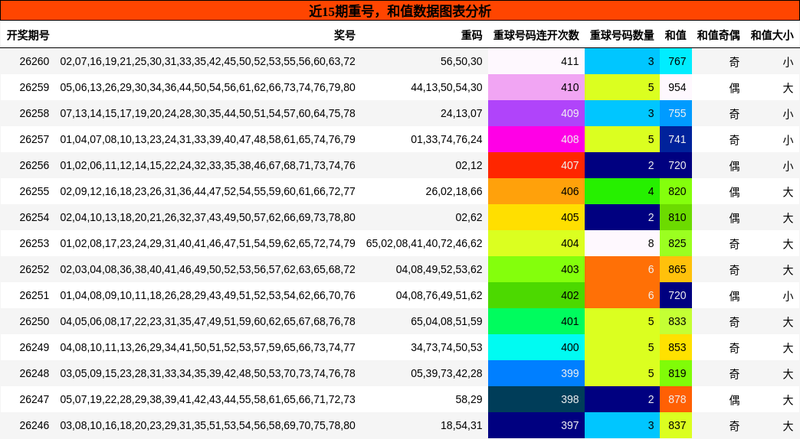Click the blue 399 cell
The image size is (800, 439).
tap(536, 374)
